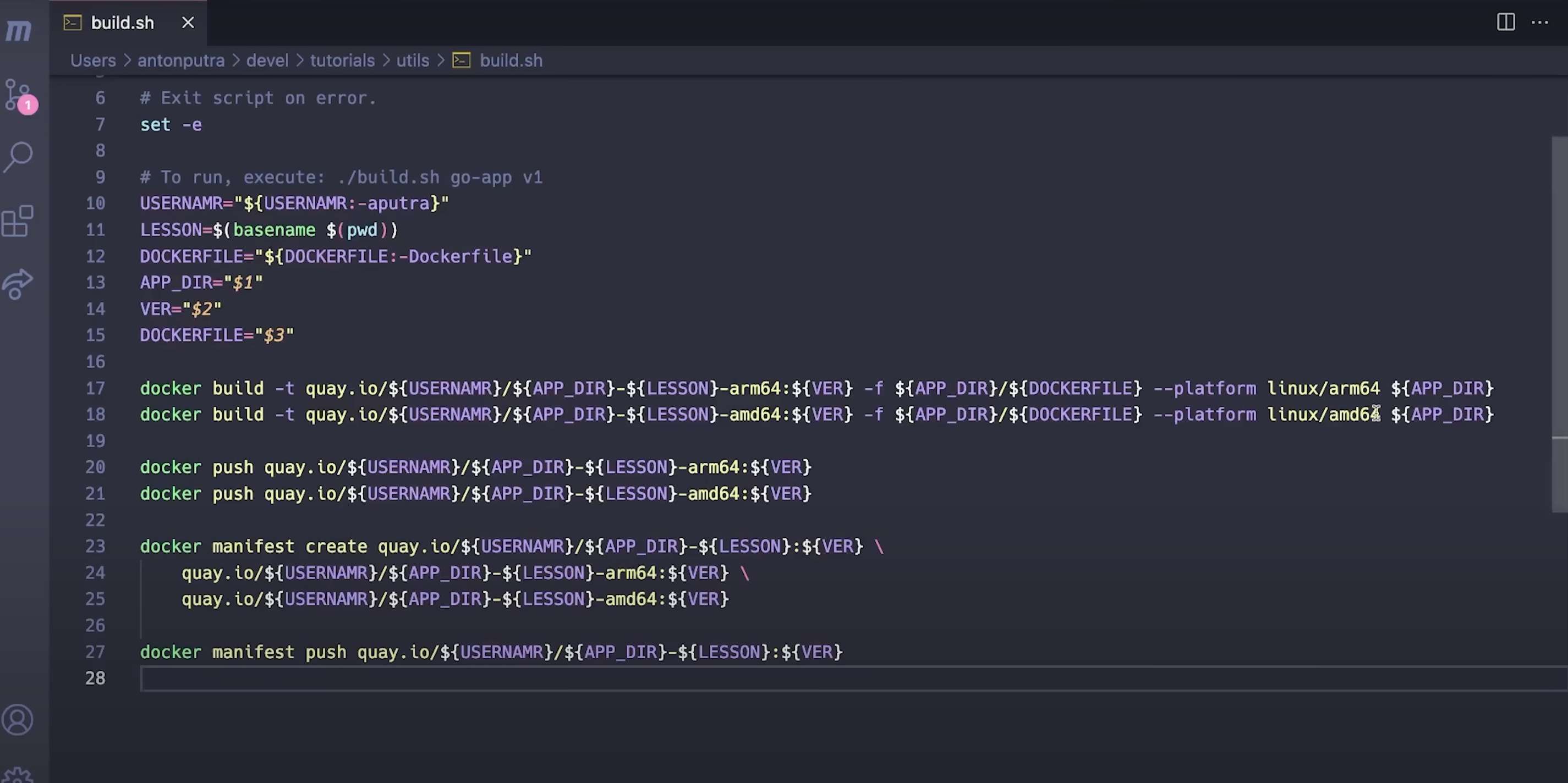
Task: Click the devel breadcrumb segment
Action: click(267, 61)
